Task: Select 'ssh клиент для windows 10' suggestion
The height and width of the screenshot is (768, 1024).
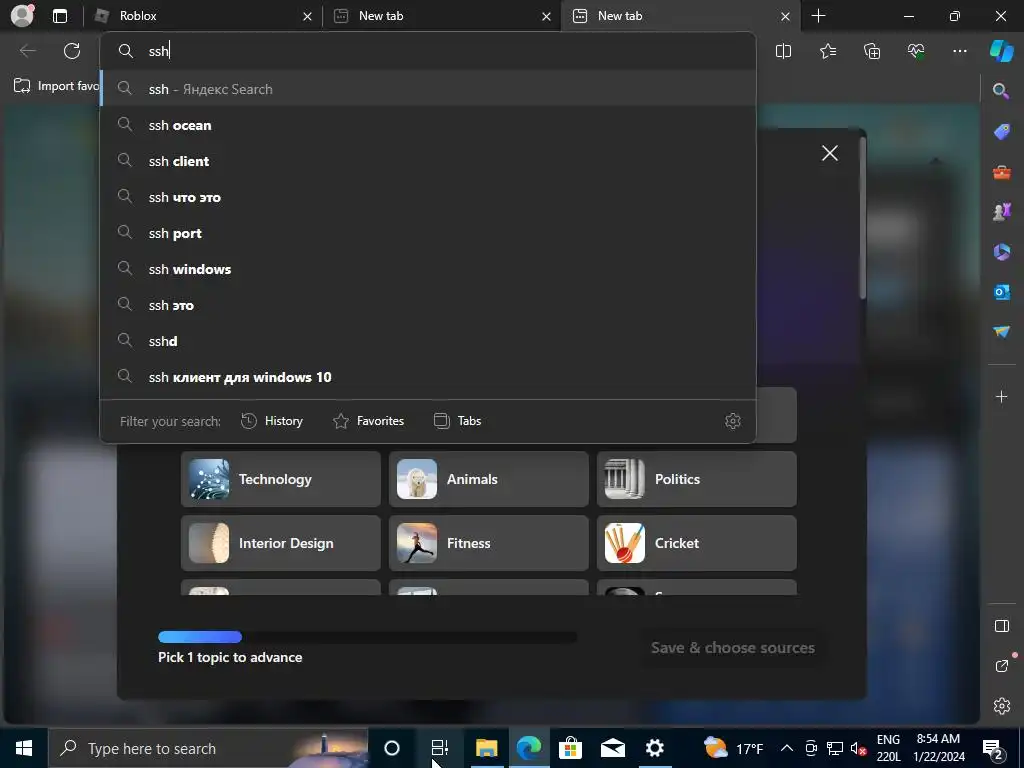Action: [x=428, y=377]
